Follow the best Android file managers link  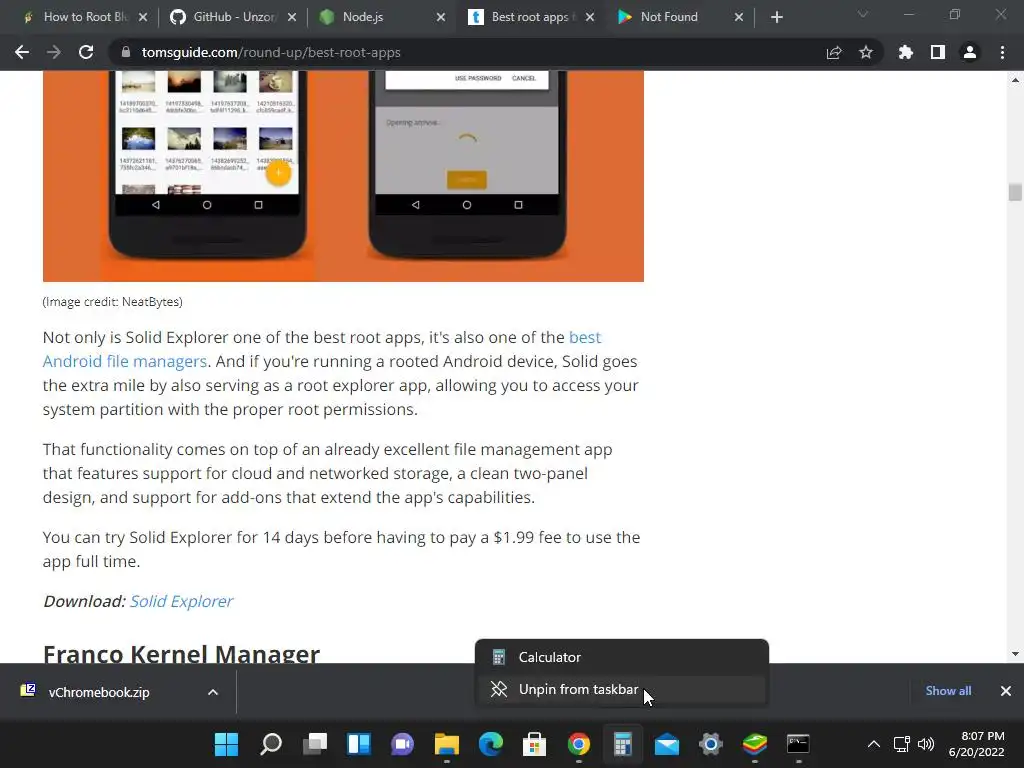321,349
